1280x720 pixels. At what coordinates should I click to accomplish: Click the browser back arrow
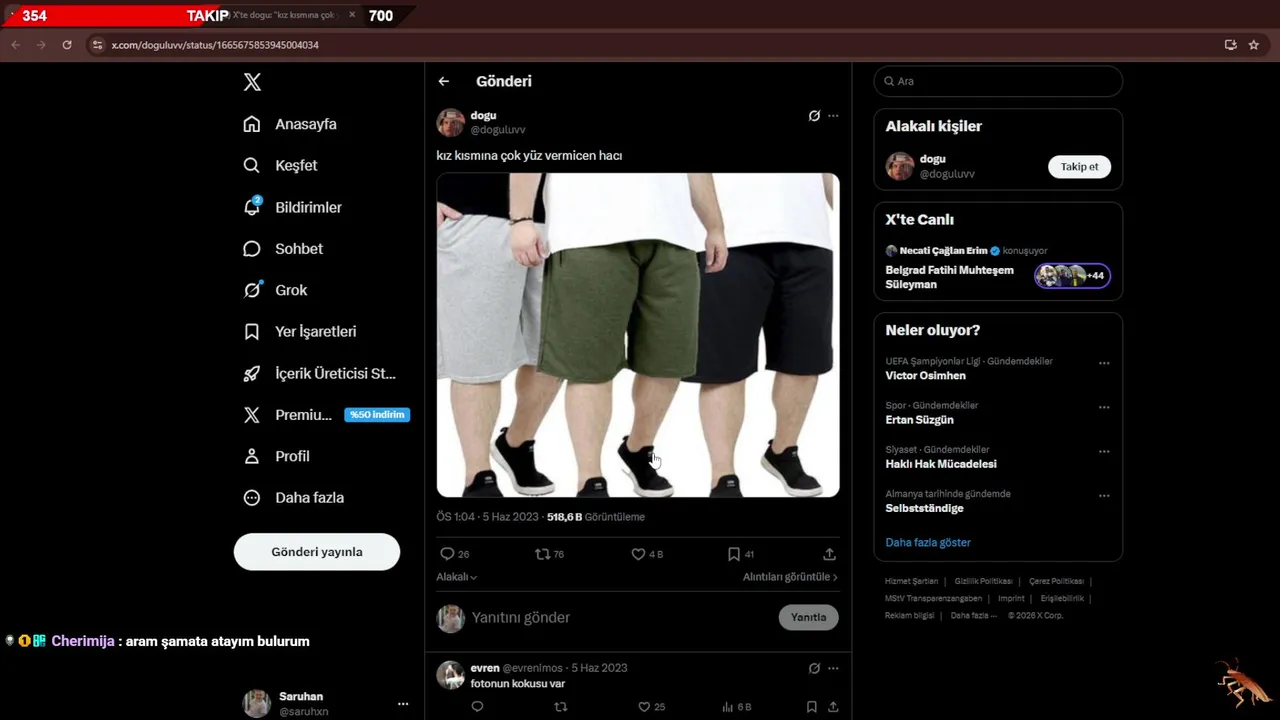pos(15,45)
